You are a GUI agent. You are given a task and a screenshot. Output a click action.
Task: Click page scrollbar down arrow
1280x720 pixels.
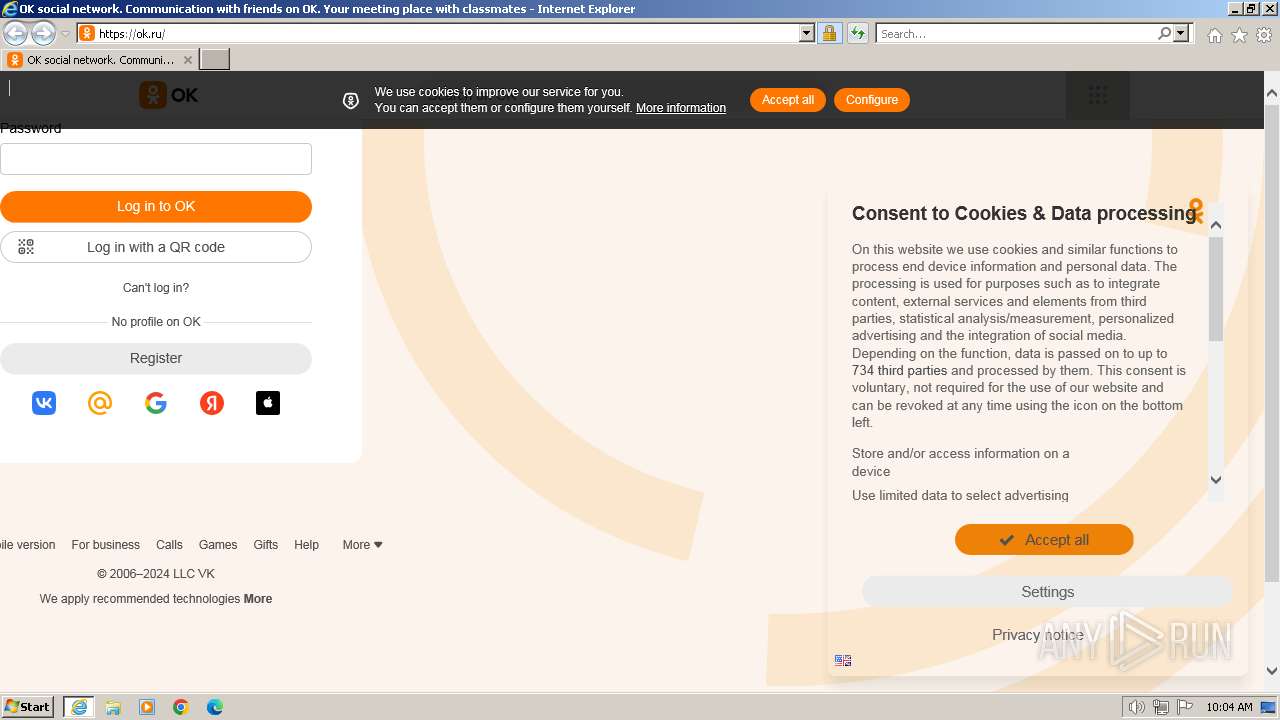1272,671
